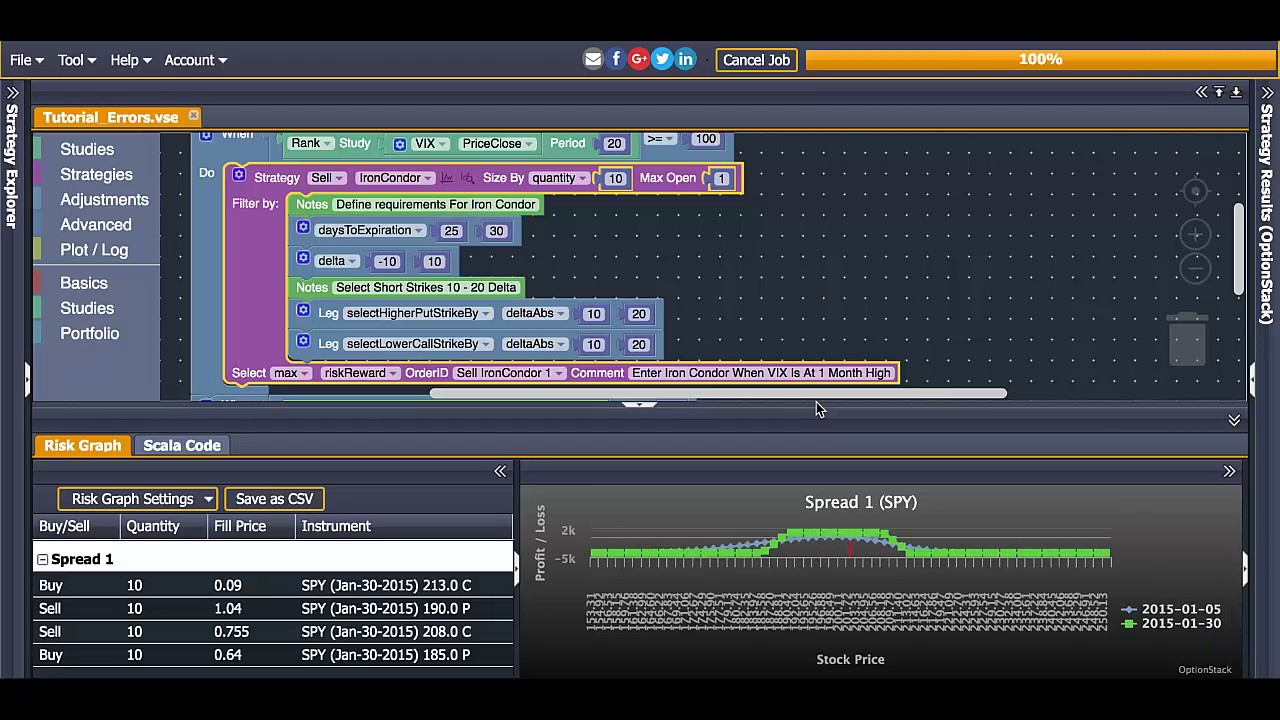This screenshot has height=720, width=1280.
Task: Expand the Strategy Results side panel
Action: pyautogui.click(x=1267, y=93)
